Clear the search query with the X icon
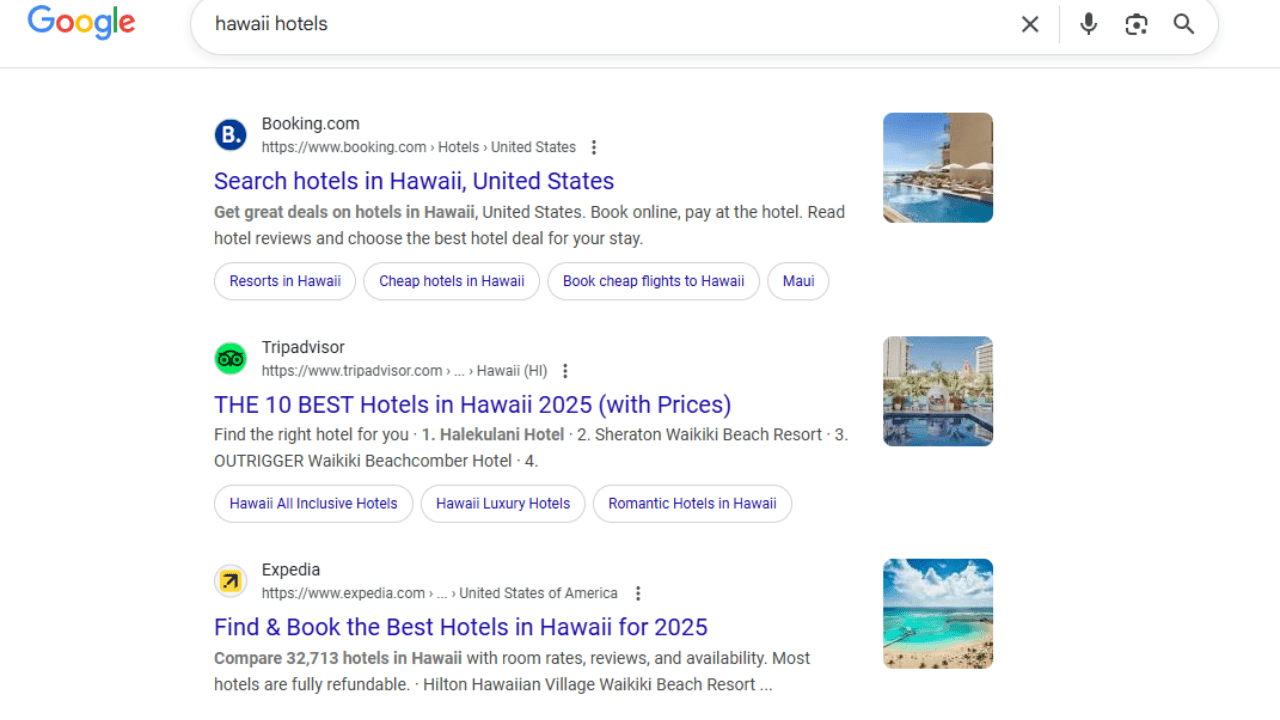 [1030, 23]
